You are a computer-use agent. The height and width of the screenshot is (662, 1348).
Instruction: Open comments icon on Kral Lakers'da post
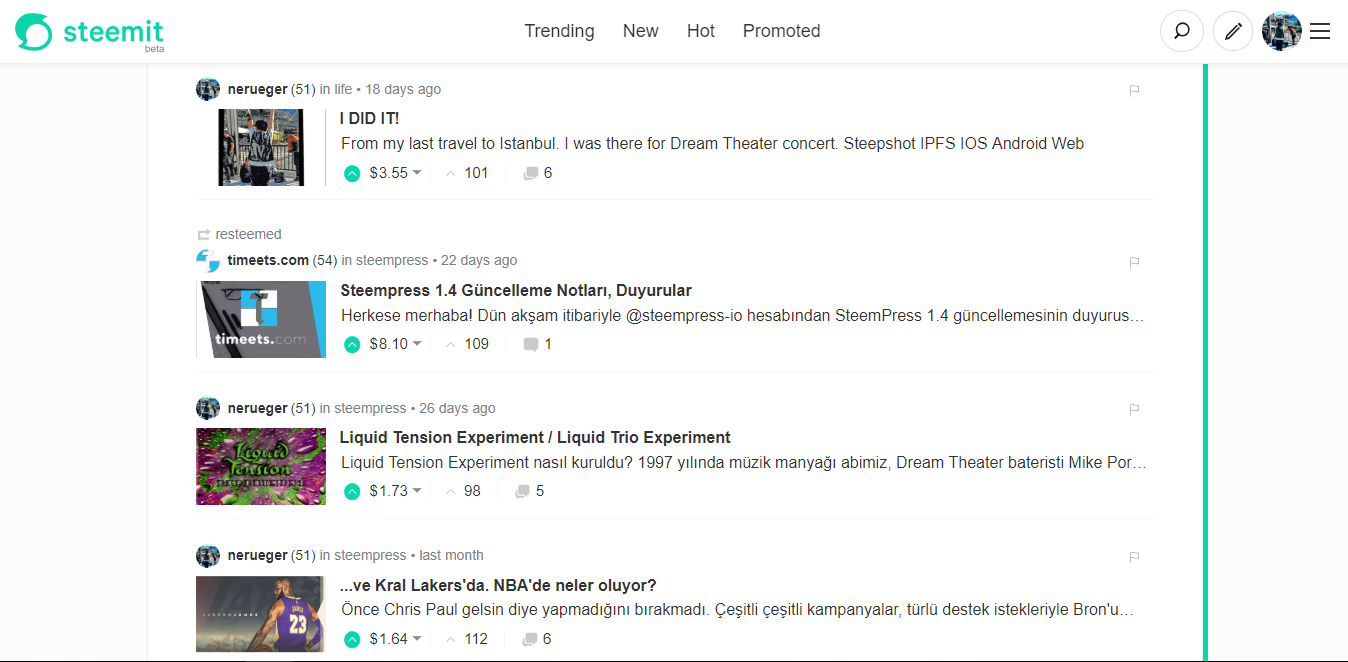(530, 639)
